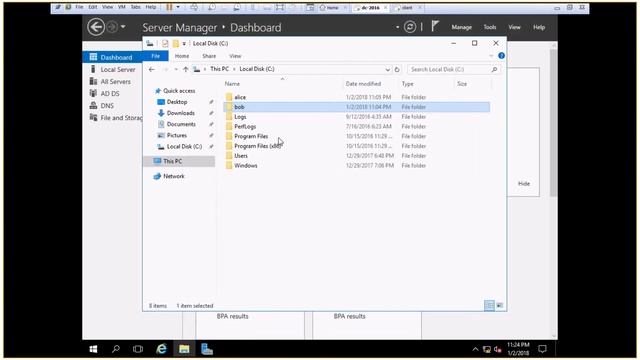Click Explorer help question mark icon

click(x=502, y=56)
